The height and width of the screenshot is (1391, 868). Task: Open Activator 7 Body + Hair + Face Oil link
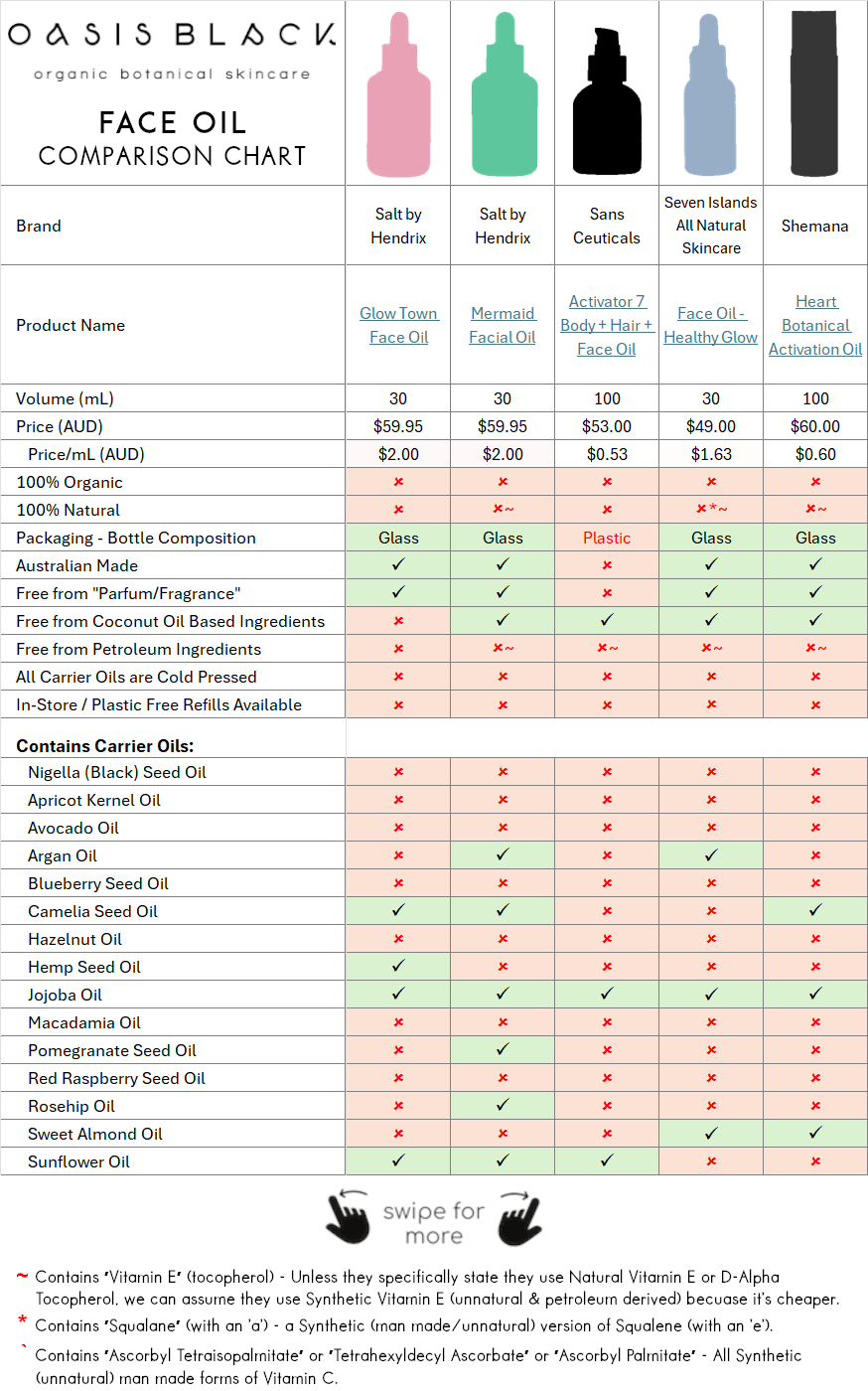pyautogui.click(x=607, y=325)
